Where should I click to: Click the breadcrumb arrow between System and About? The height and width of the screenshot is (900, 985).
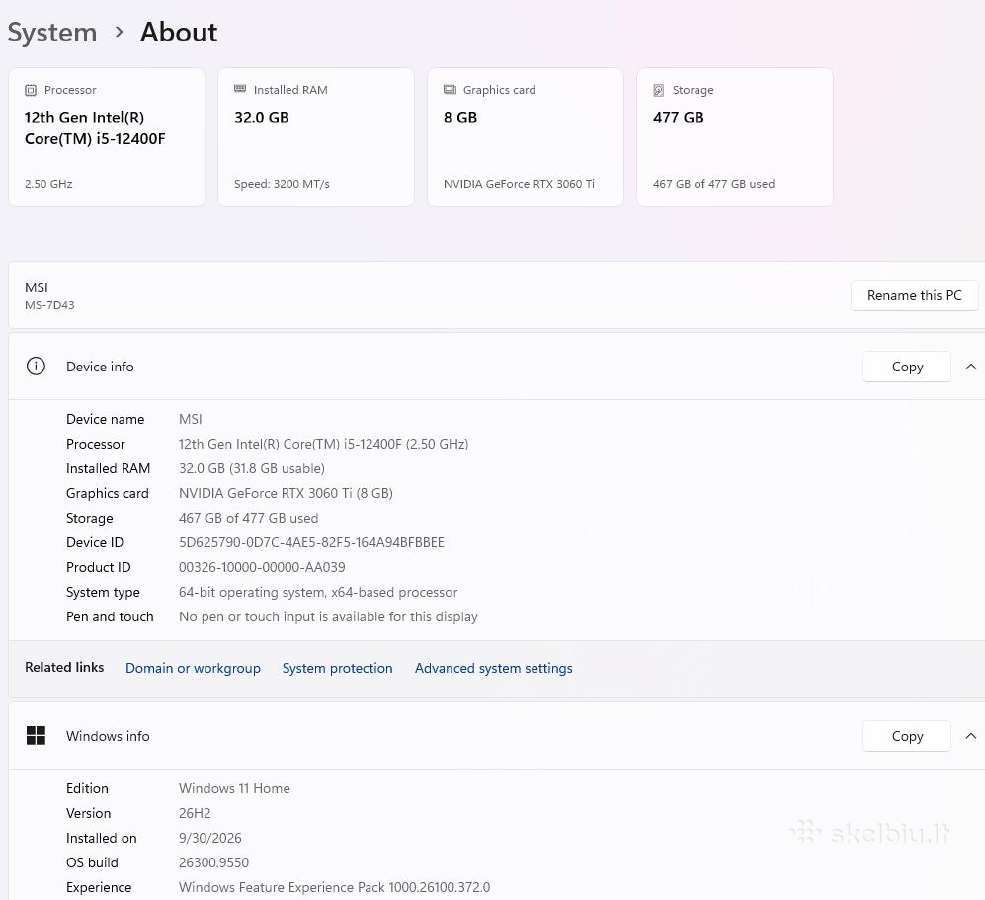coord(120,32)
